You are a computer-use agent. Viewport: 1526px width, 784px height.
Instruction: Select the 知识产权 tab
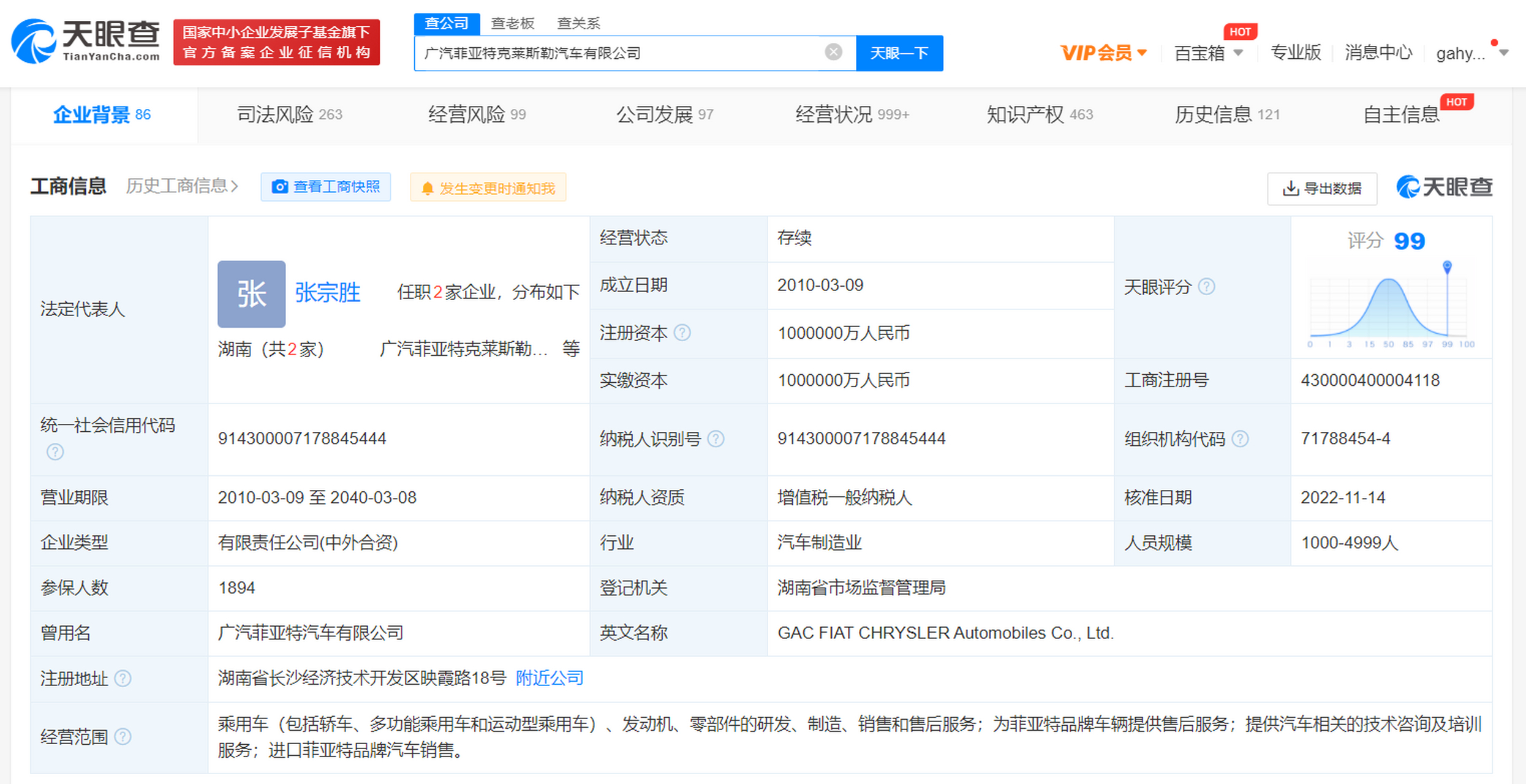1040,115
